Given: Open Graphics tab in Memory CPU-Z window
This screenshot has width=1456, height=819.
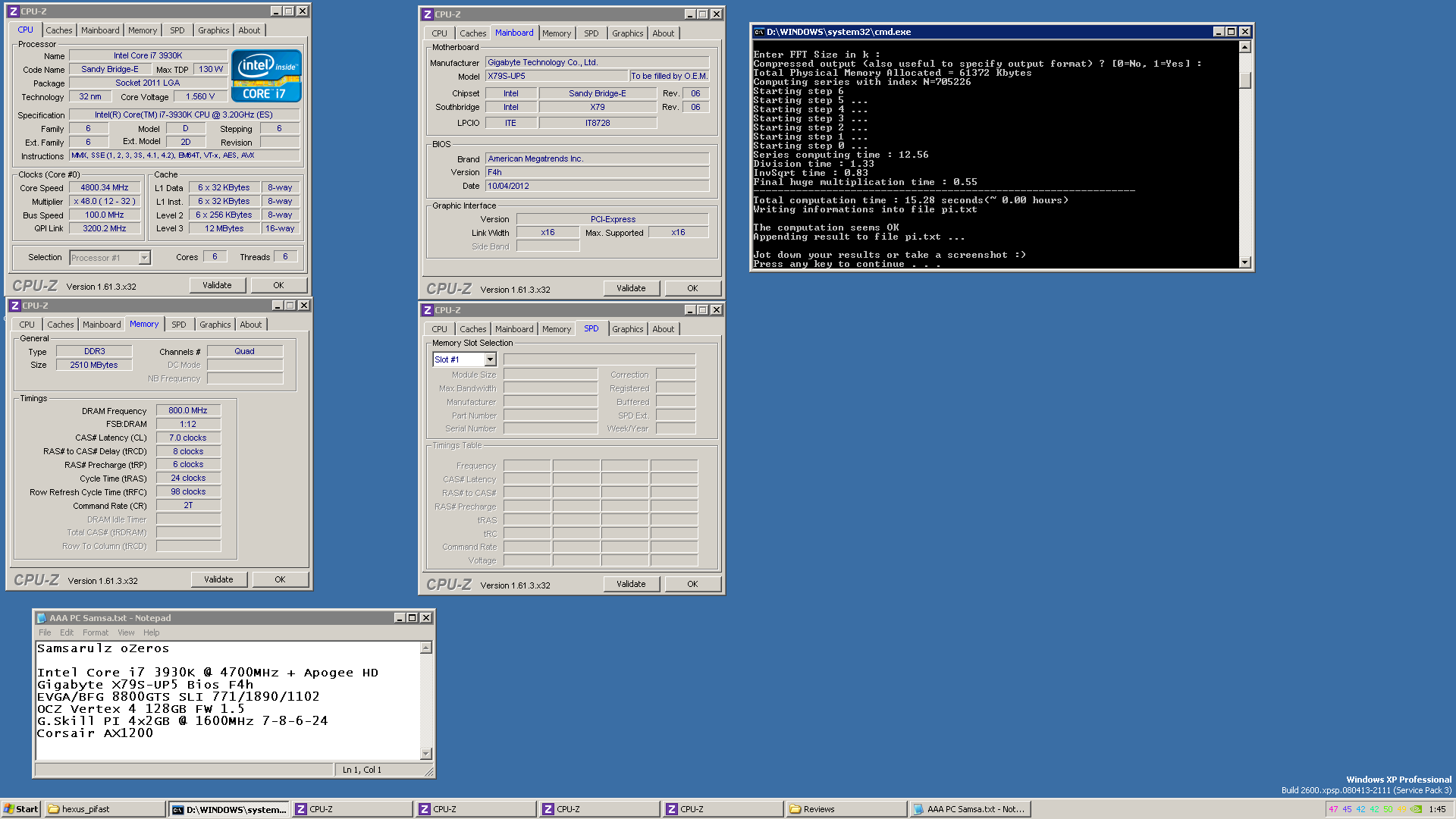Looking at the screenshot, I should (215, 325).
